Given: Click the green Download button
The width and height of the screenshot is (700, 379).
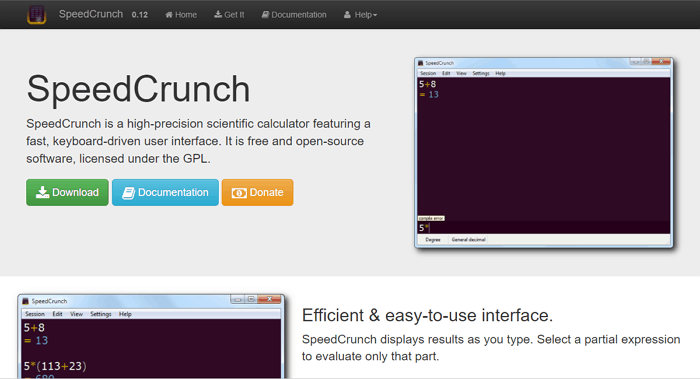Looking at the screenshot, I should coord(67,192).
